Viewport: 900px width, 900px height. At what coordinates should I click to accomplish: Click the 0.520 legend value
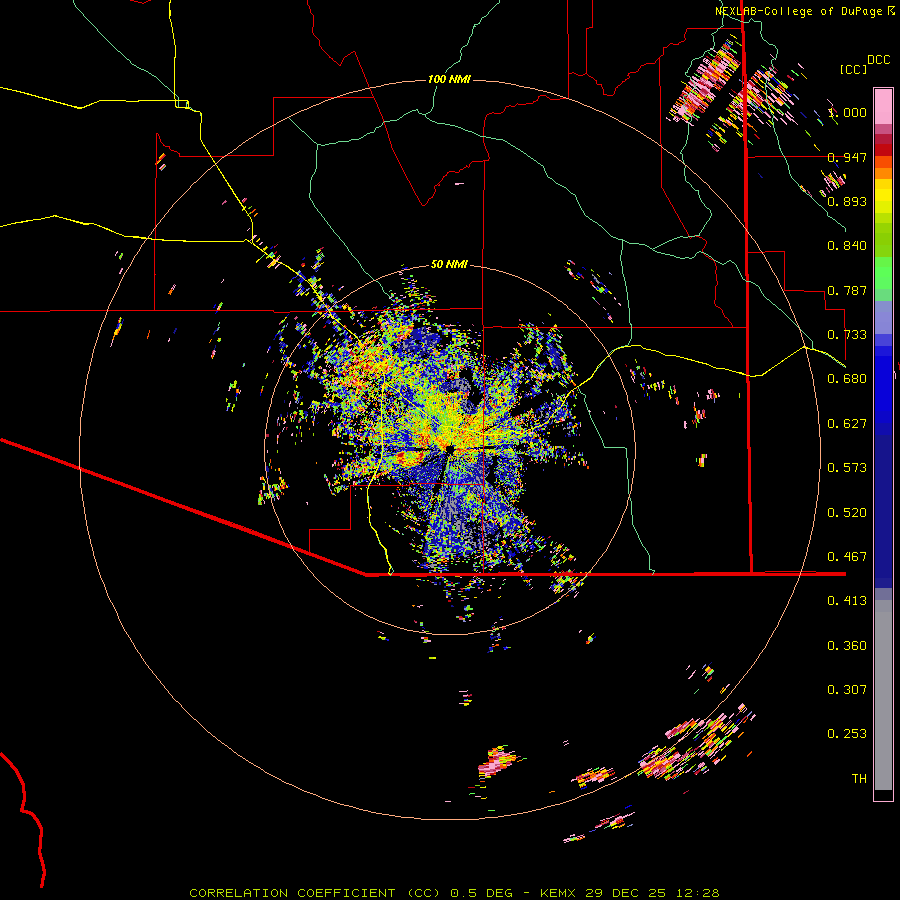(x=847, y=513)
